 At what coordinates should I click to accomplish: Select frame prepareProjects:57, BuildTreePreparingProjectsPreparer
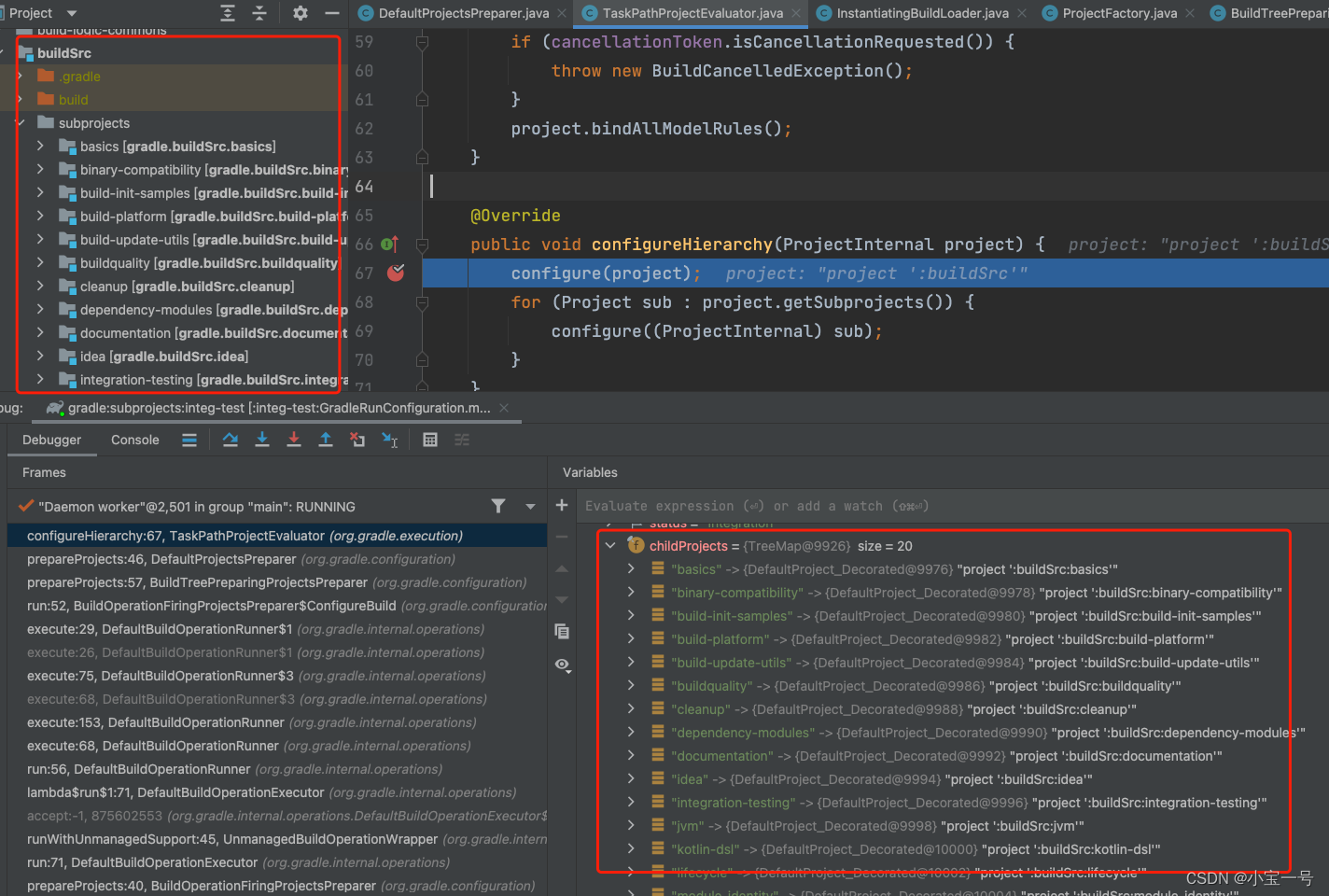coord(277,582)
